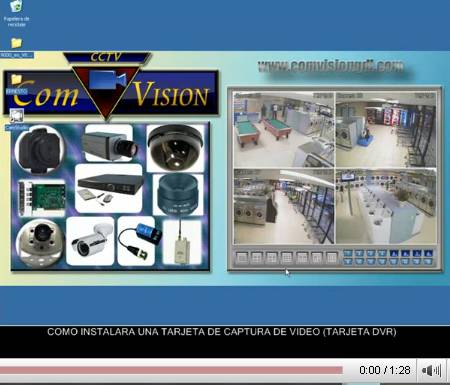450x385 pixels.
Task: Select the pool table camera feed
Action: (283, 129)
